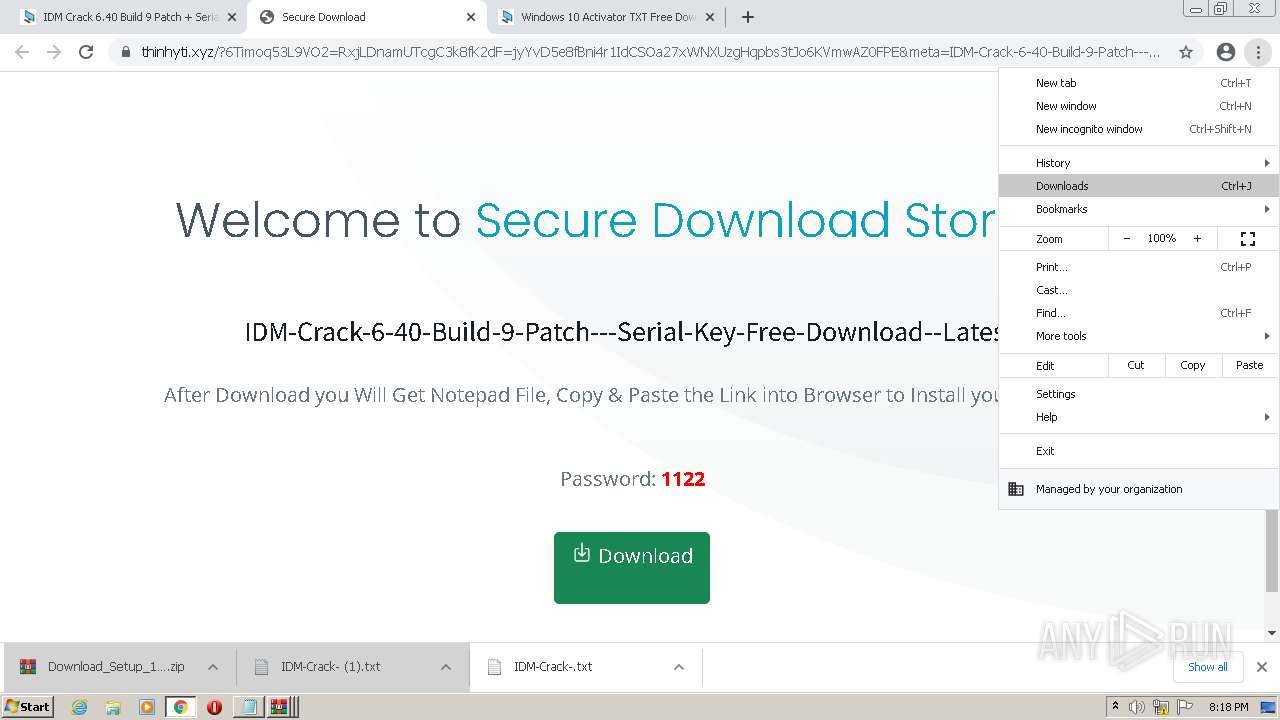Viewport: 1280px width, 720px height.
Task: Close the Secure Download tab
Action: point(471,17)
